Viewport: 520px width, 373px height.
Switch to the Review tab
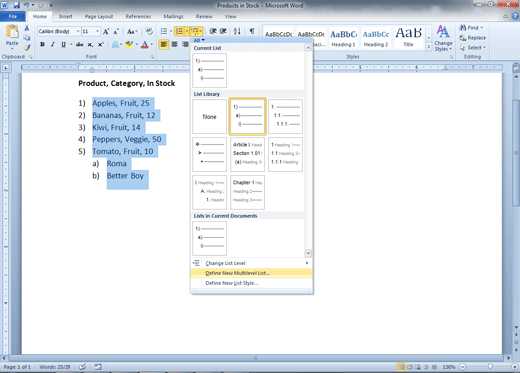pos(204,16)
